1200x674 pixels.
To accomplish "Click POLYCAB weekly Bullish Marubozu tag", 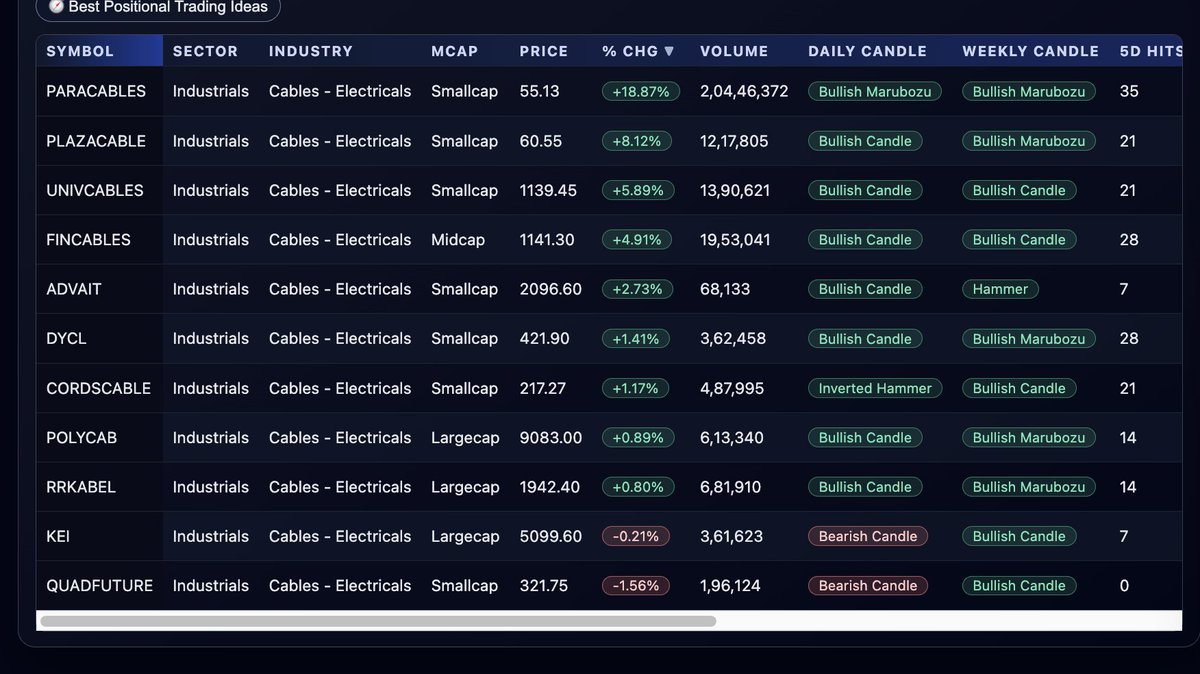I will point(1029,438).
